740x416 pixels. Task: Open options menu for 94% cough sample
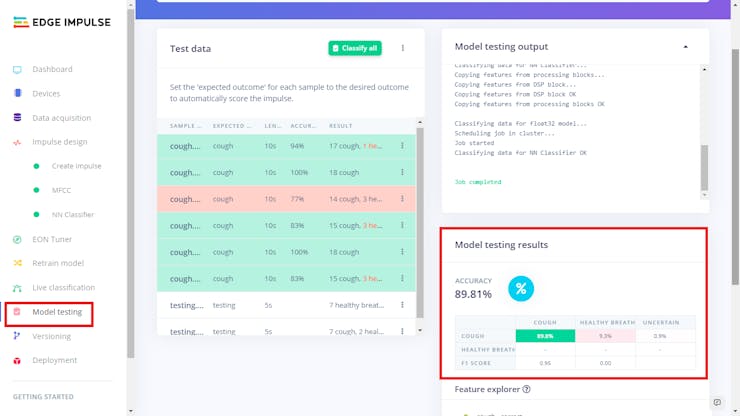[x=402, y=146]
